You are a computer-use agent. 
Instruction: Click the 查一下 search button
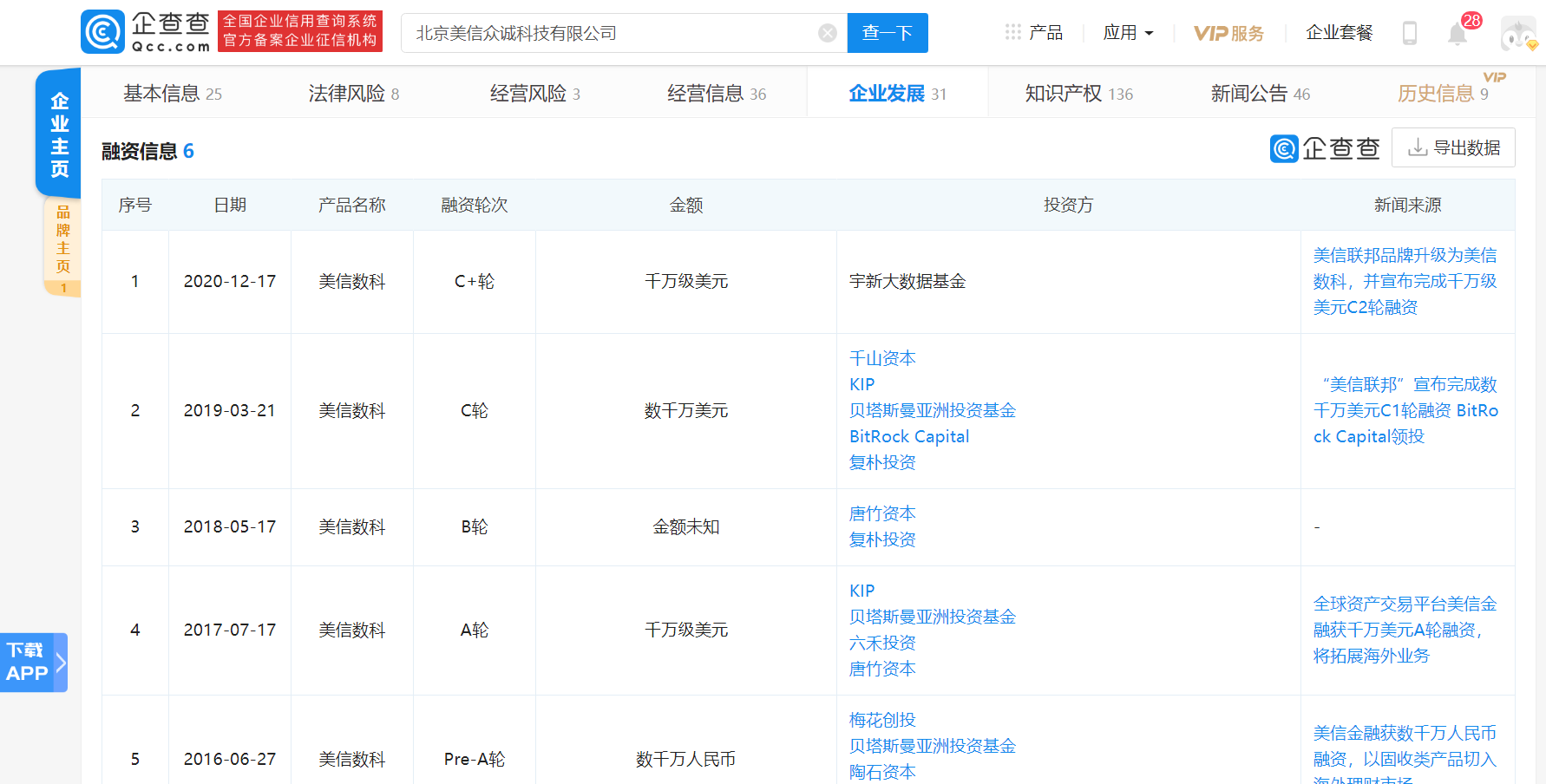tap(888, 33)
